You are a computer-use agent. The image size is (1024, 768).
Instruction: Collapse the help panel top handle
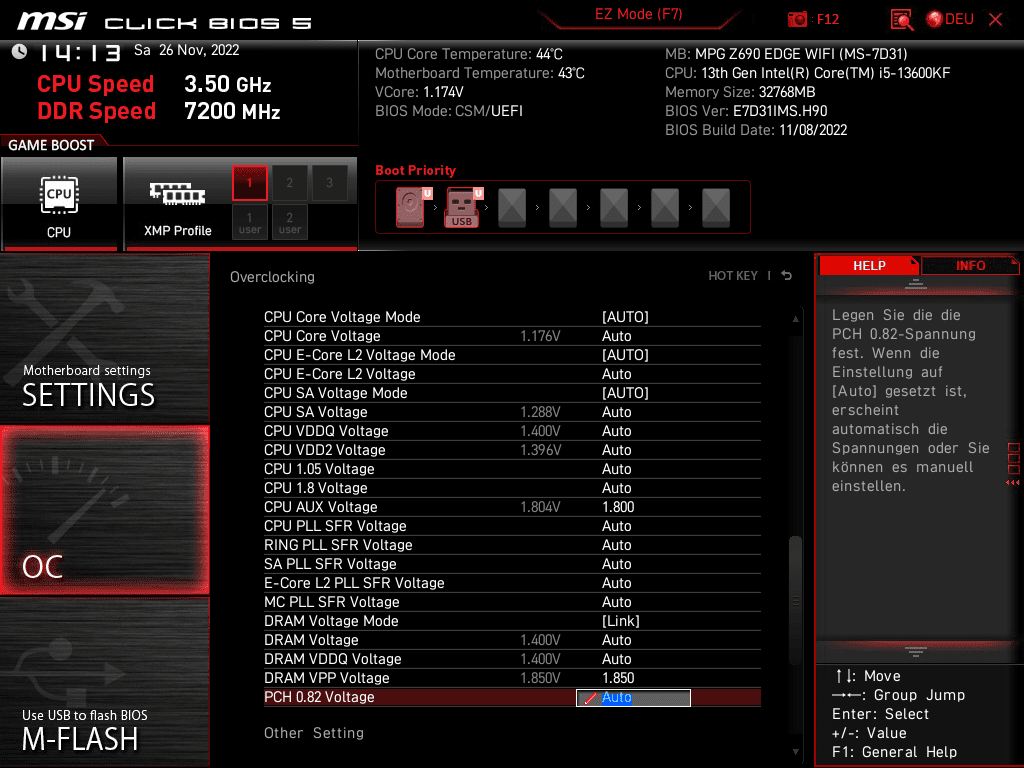coord(915,283)
